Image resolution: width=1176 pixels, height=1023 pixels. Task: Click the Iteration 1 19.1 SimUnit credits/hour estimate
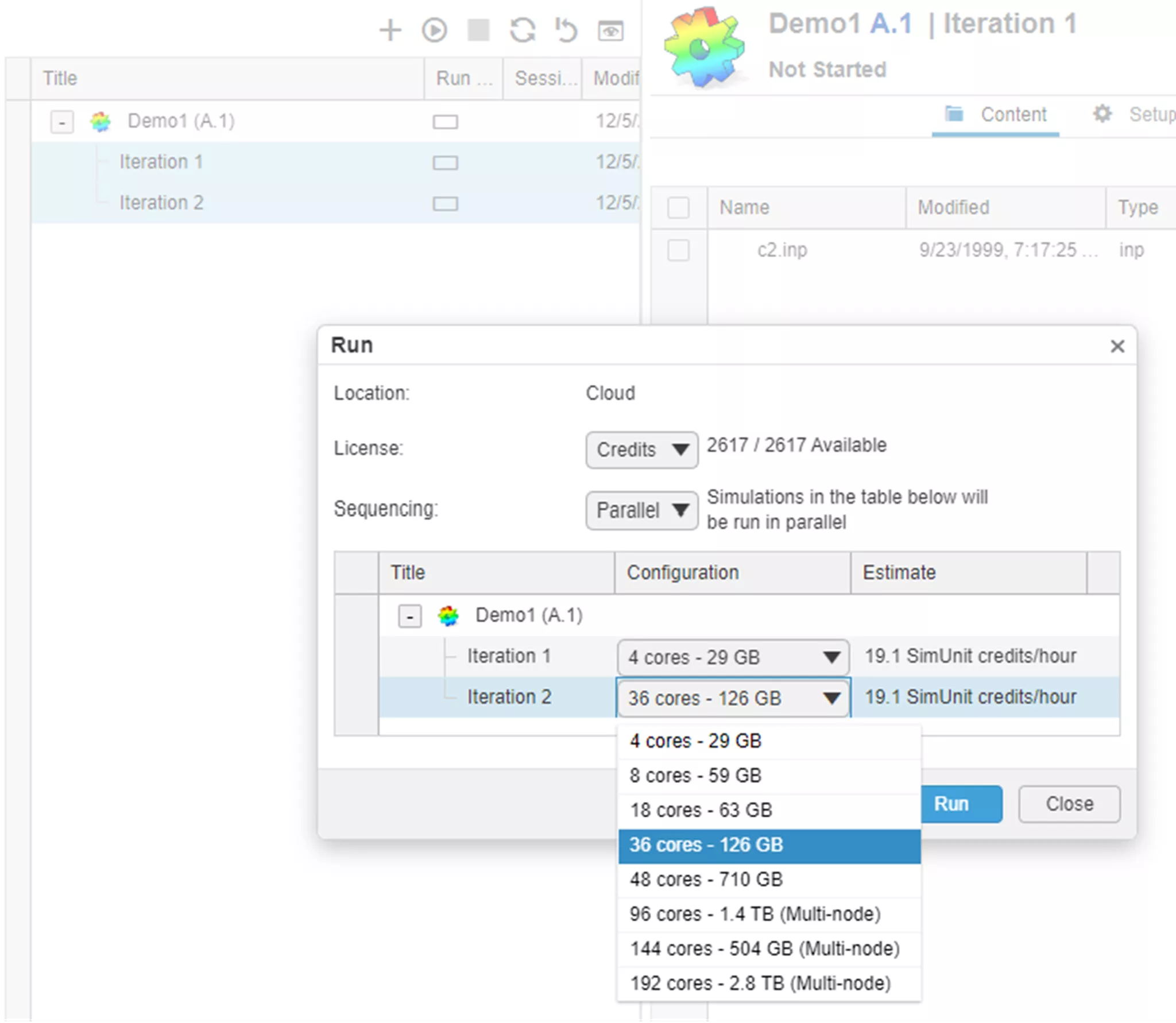(x=970, y=656)
